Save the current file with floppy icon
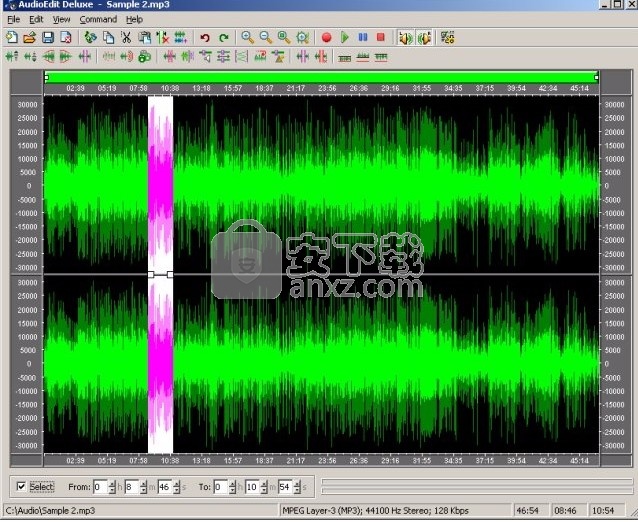Screen dimensions: 638x522 [x=48, y=37]
